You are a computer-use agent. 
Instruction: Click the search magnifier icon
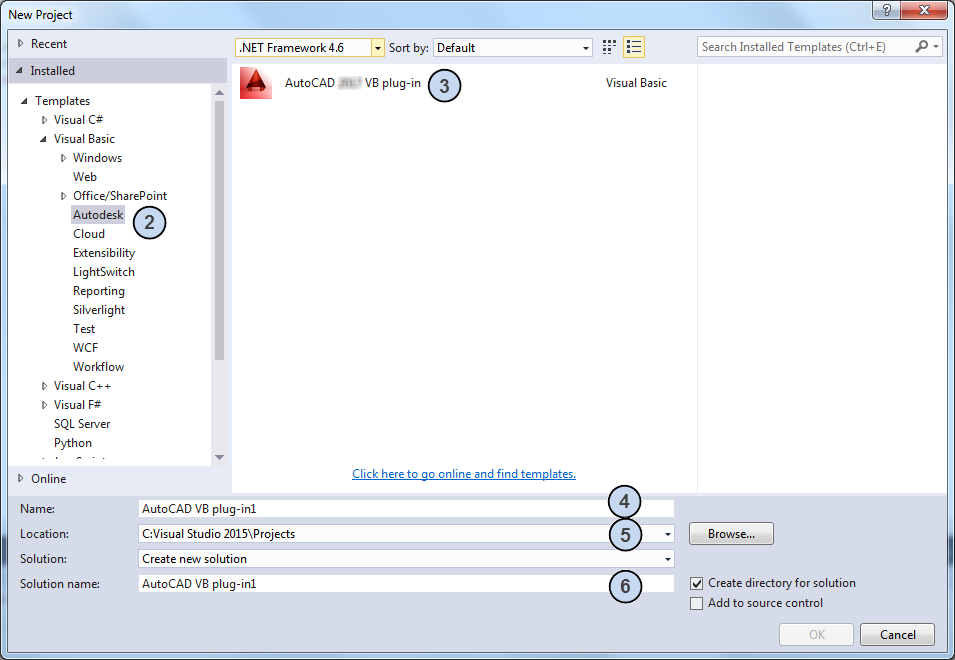coord(922,46)
